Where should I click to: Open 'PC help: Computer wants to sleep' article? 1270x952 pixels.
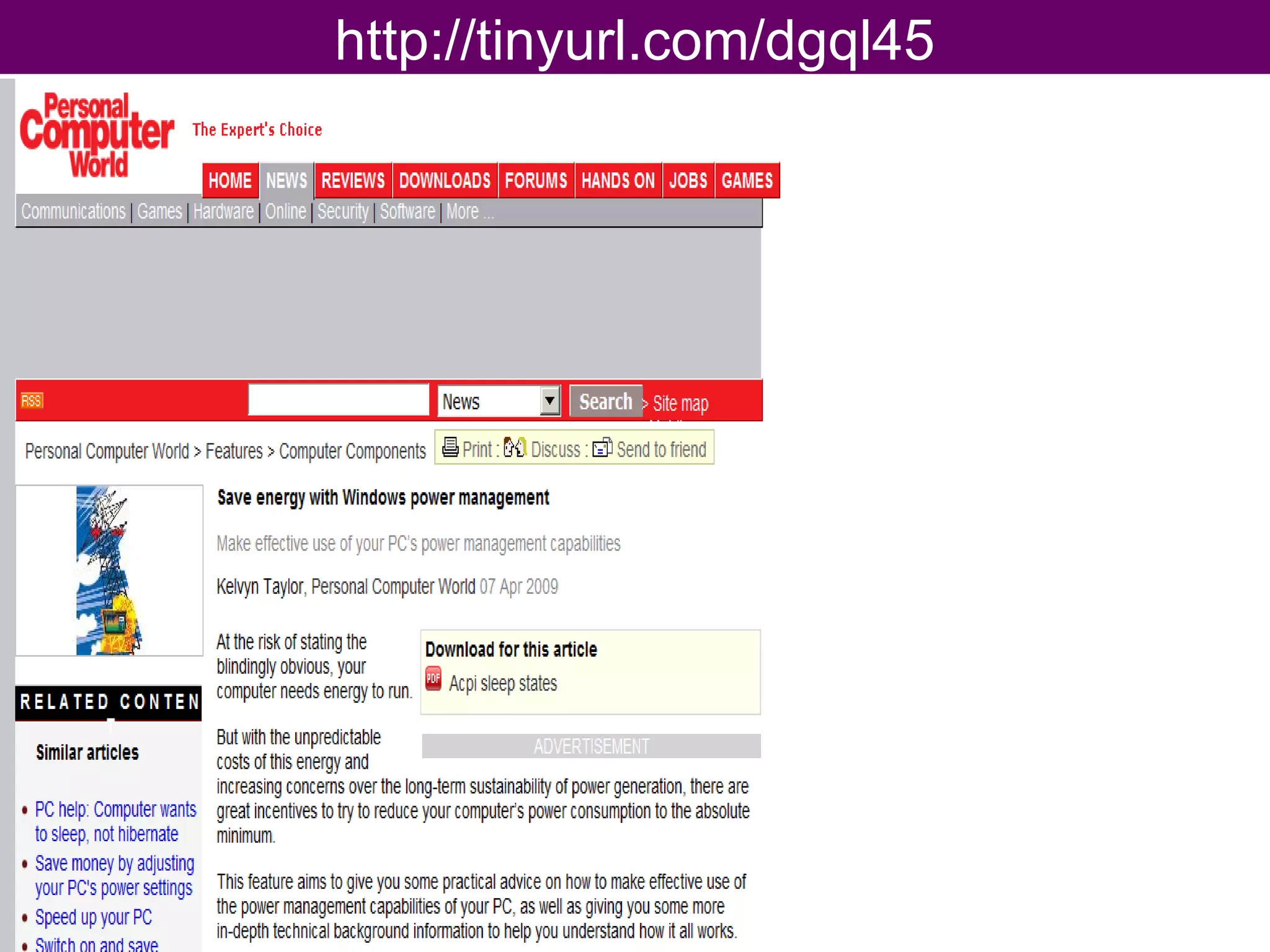point(115,821)
